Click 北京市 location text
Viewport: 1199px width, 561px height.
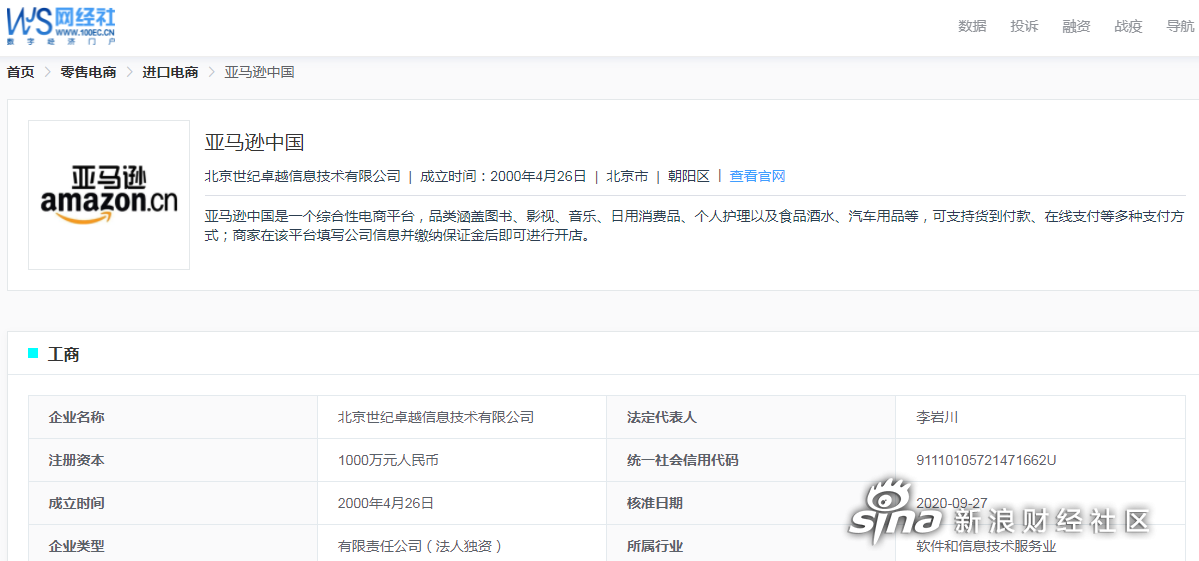pyautogui.click(x=627, y=177)
